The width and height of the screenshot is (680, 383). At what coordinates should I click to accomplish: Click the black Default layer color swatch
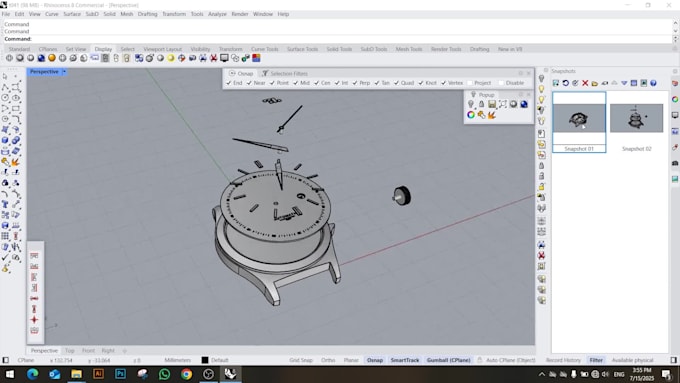pos(205,360)
